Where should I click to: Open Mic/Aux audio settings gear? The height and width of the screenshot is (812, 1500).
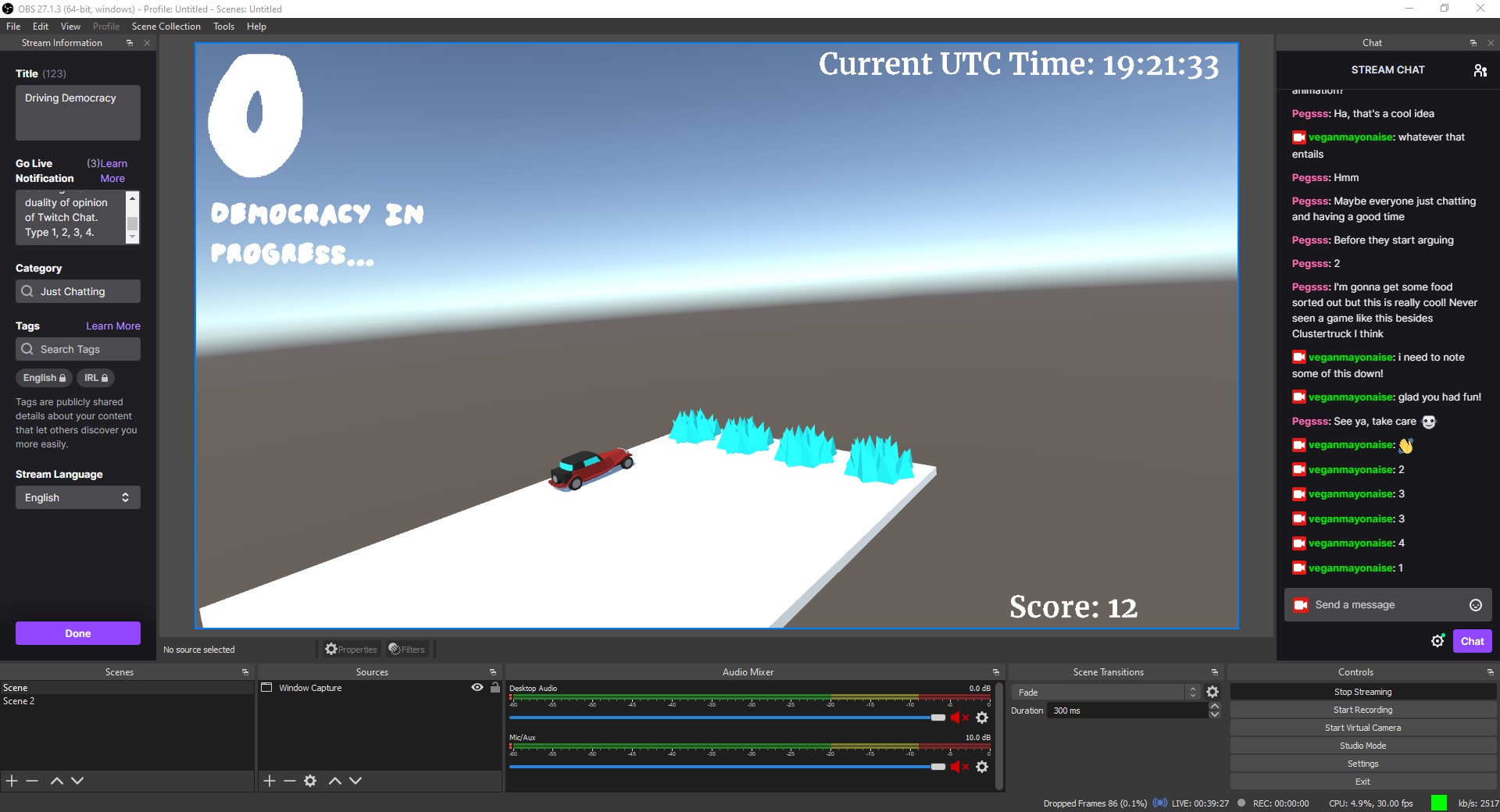point(982,767)
